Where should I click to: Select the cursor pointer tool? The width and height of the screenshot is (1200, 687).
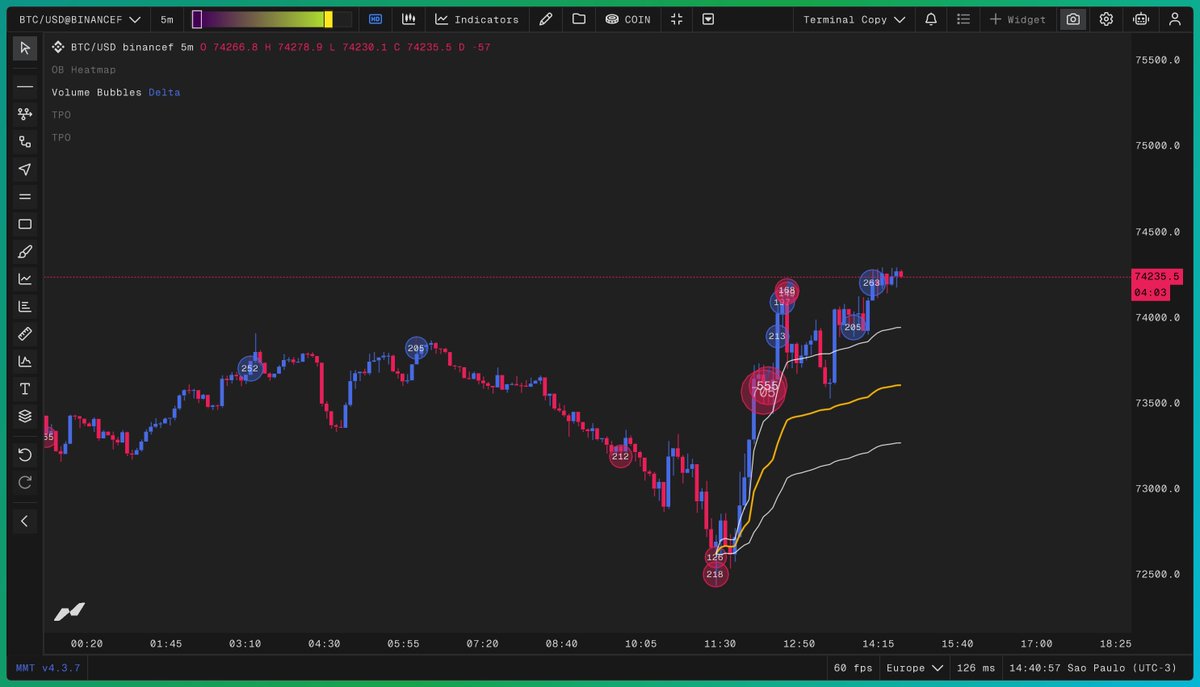click(x=25, y=48)
